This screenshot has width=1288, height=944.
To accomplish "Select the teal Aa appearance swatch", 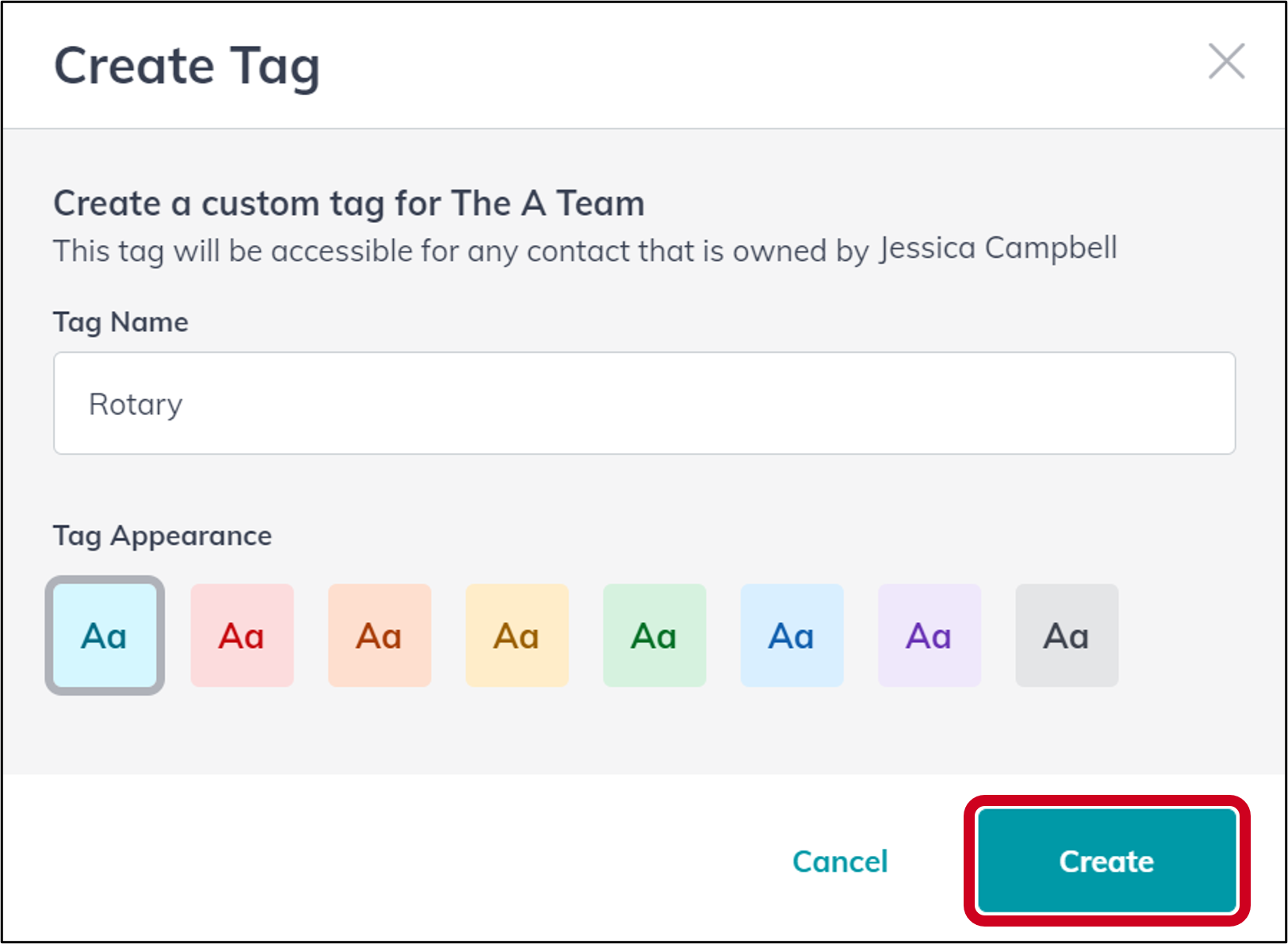I will (104, 635).
